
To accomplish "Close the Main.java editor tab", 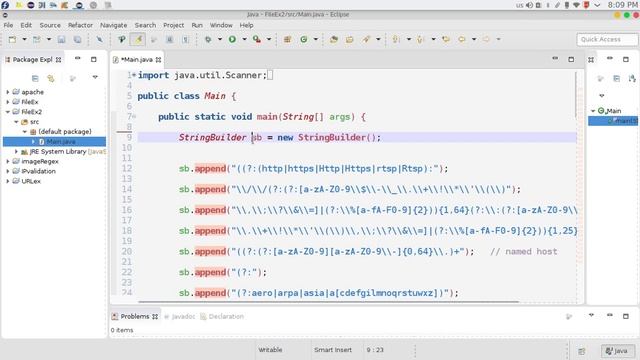I will tap(158, 60).
